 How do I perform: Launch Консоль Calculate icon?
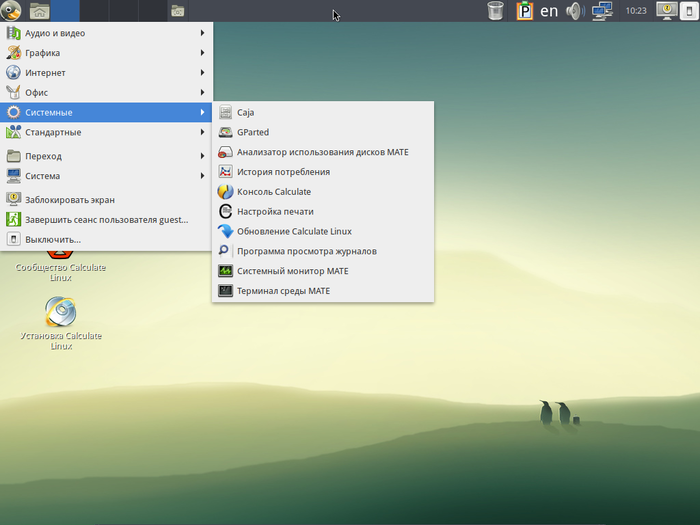(x=225, y=192)
